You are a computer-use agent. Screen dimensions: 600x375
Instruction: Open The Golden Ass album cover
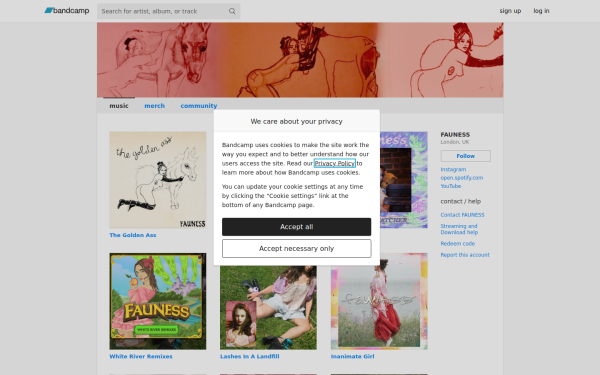158,180
